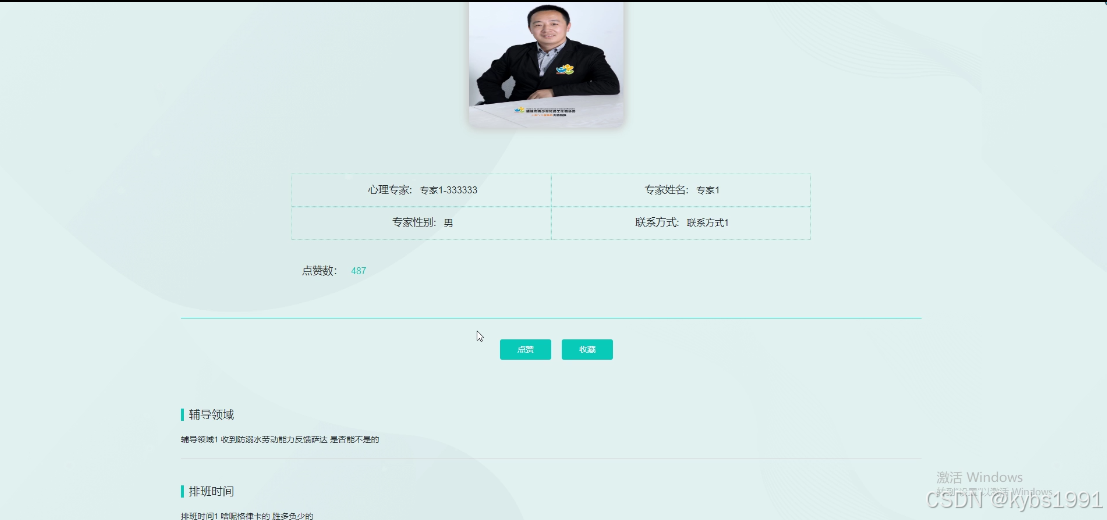1107x520 pixels.
Task: Select the expert name value 专家1
Action: 708,190
